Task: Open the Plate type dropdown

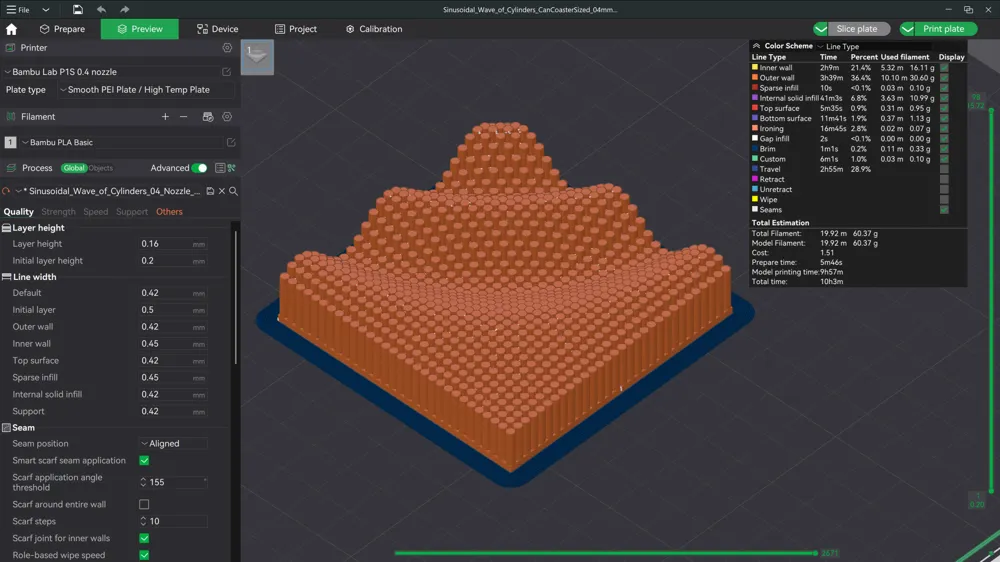Action: [135, 90]
